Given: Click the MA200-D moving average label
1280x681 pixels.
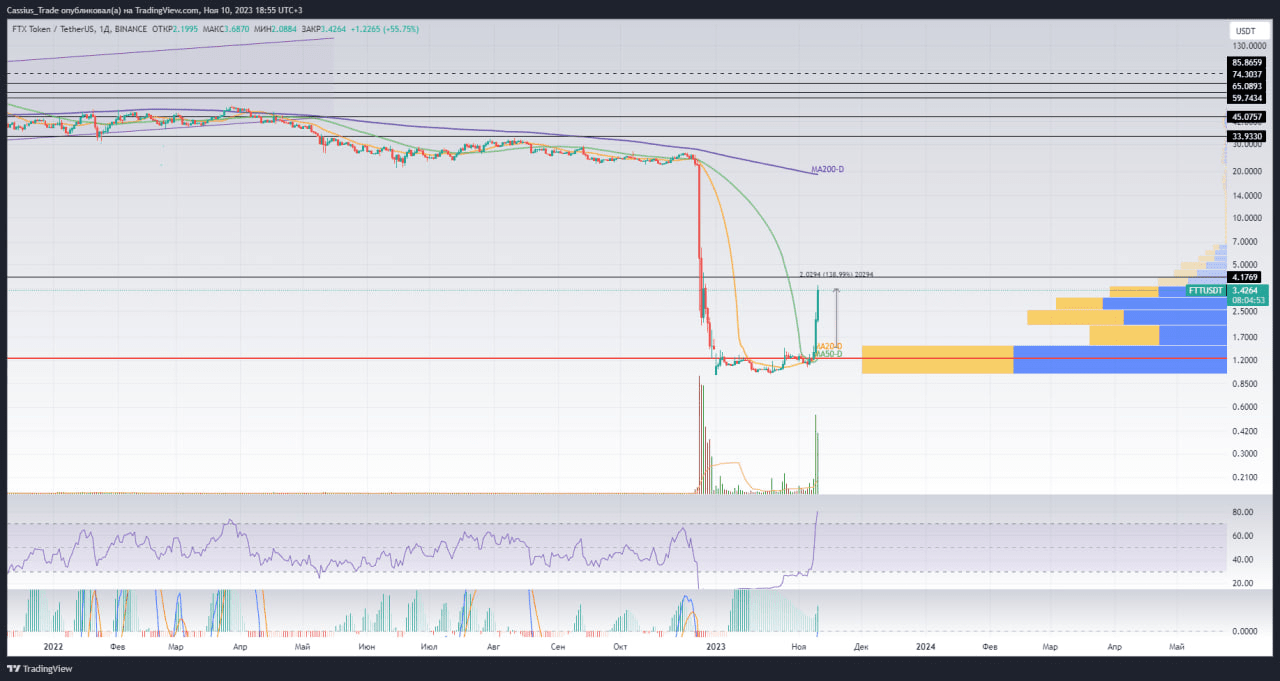Looking at the screenshot, I should (x=827, y=170).
